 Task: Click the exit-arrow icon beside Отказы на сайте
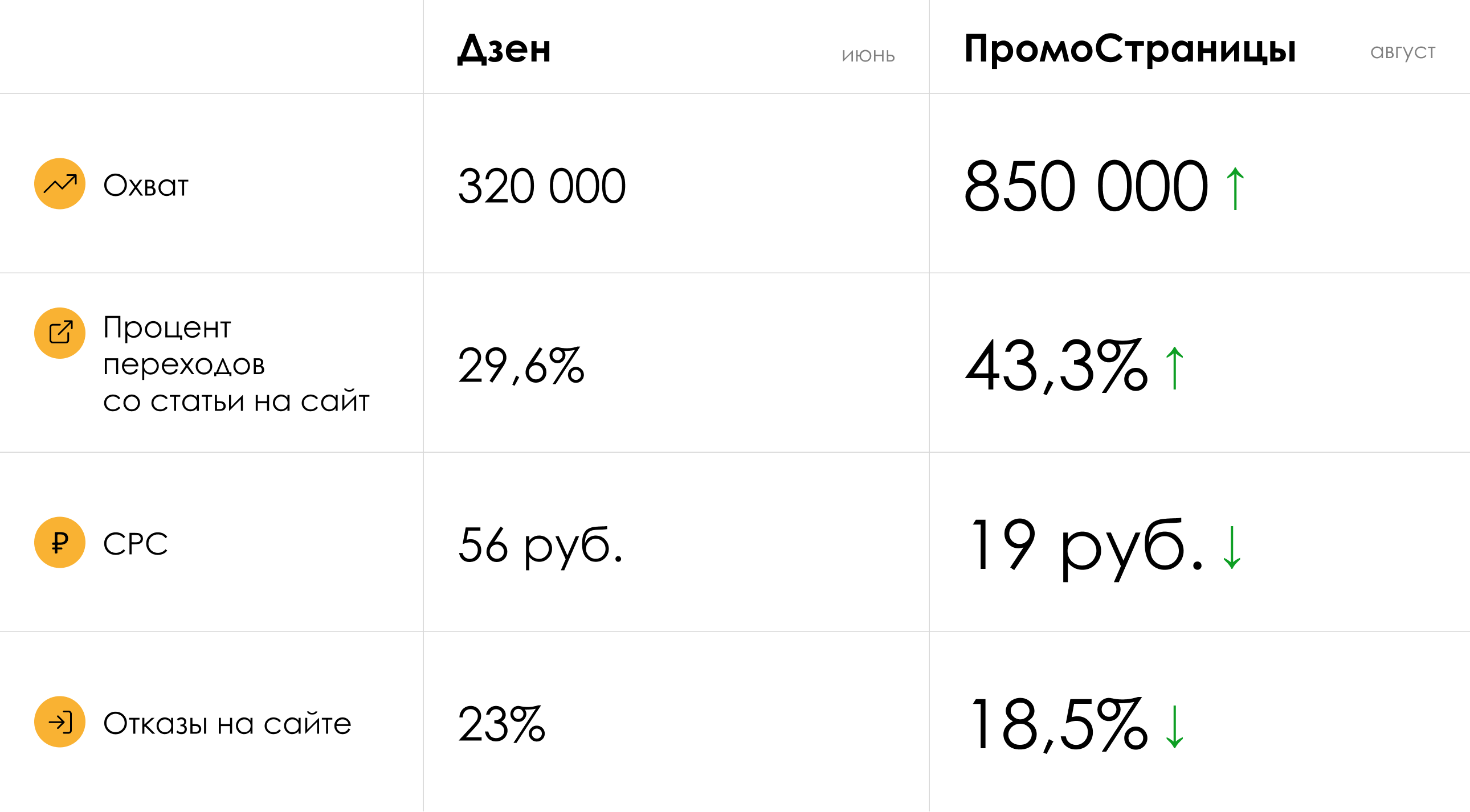(60, 722)
